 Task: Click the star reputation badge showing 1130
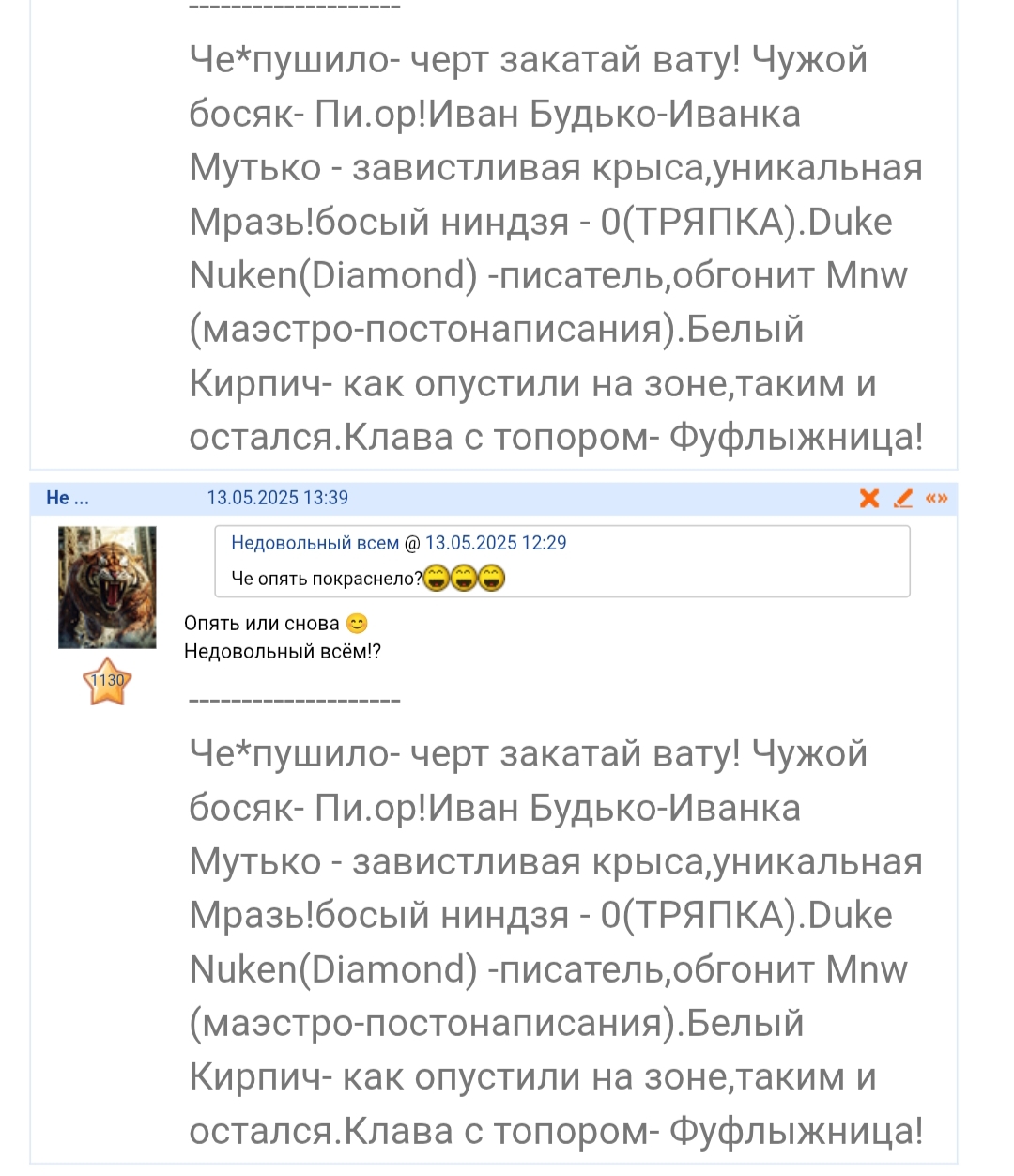tap(107, 682)
